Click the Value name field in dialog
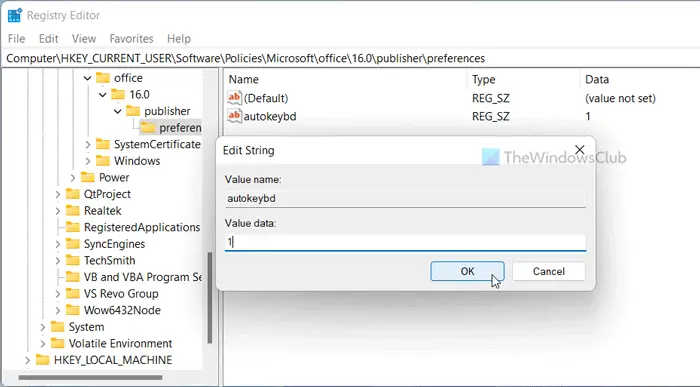 coord(405,199)
